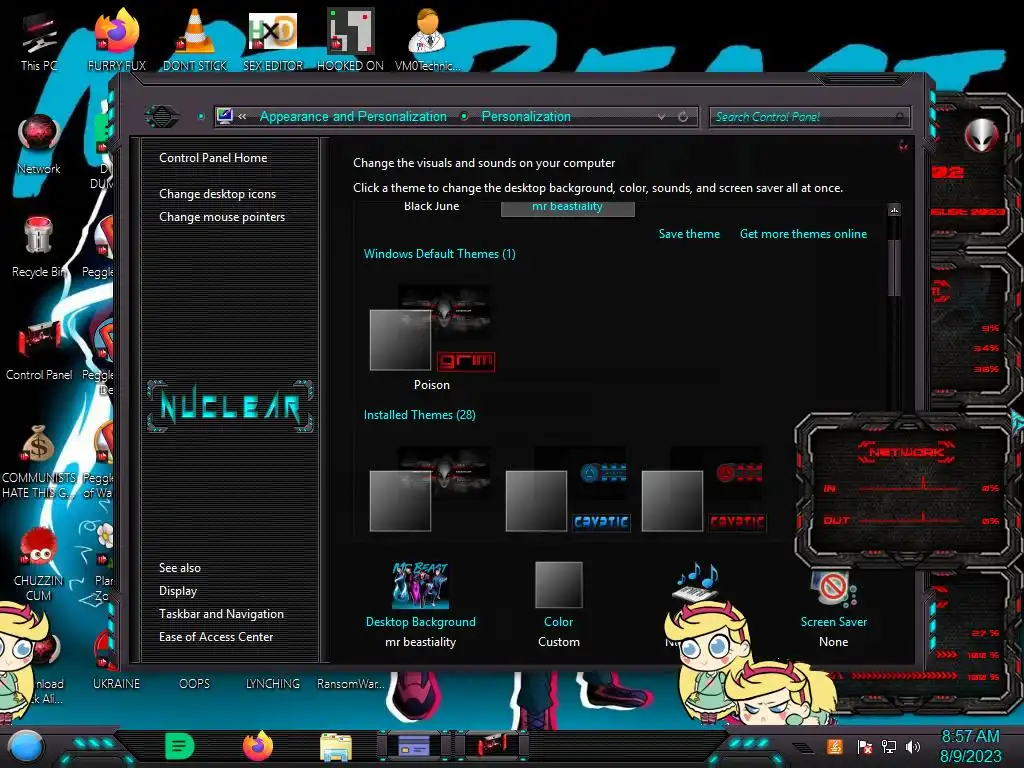Switch to the Control Panel taskbar button
The height and width of the screenshot is (768, 1024).
click(x=492, y=746)
